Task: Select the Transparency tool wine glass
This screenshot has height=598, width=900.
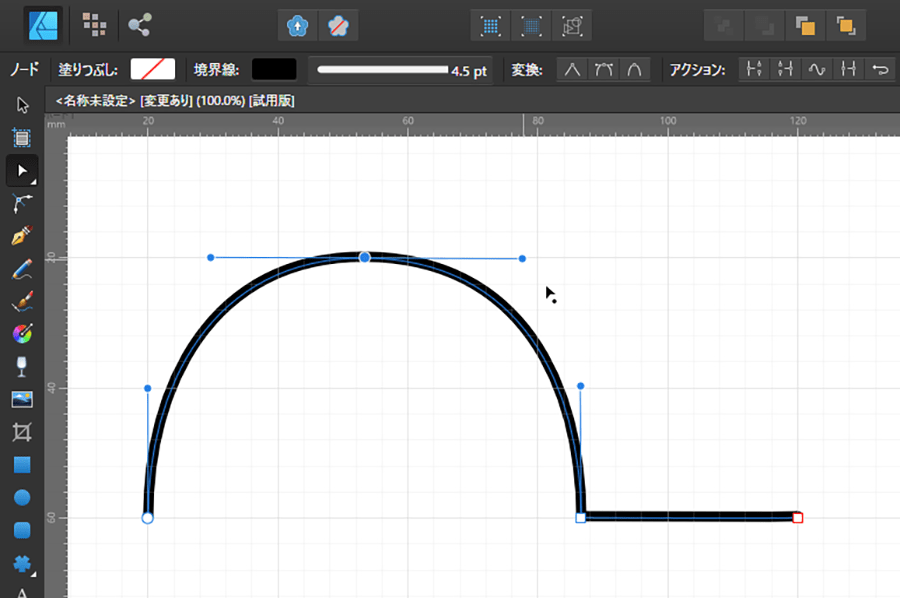Action: tap(22, 366)
